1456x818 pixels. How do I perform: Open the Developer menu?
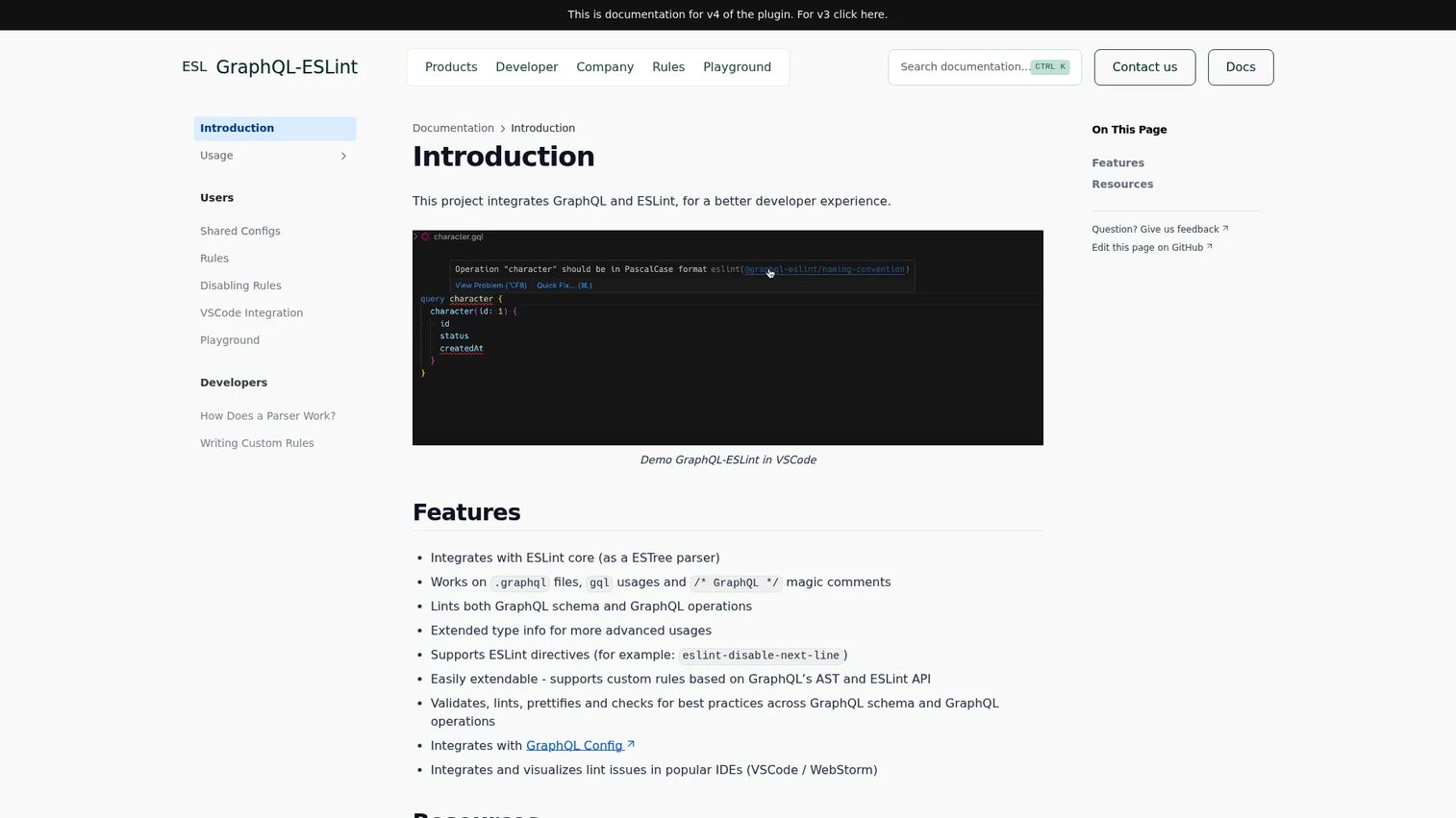click(x=527, y=67)
